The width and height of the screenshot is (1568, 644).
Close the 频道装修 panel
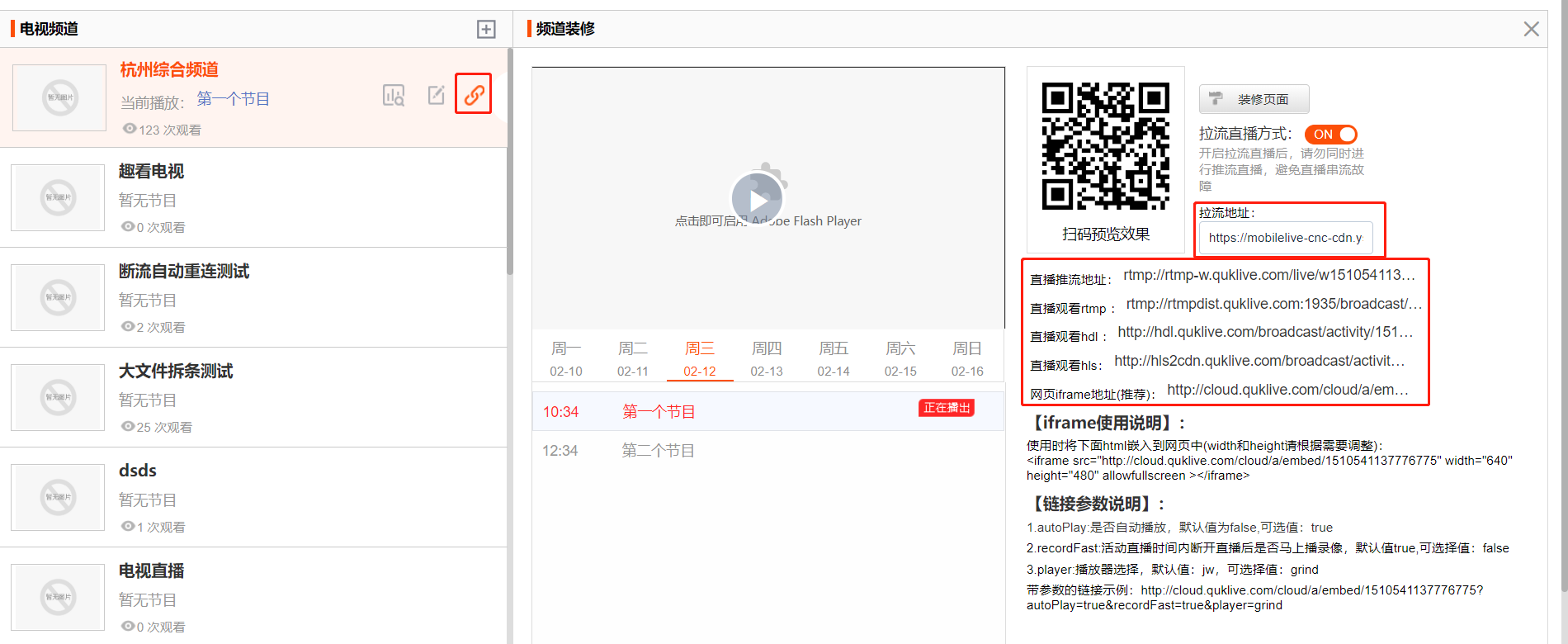(x=1531, y=29)
